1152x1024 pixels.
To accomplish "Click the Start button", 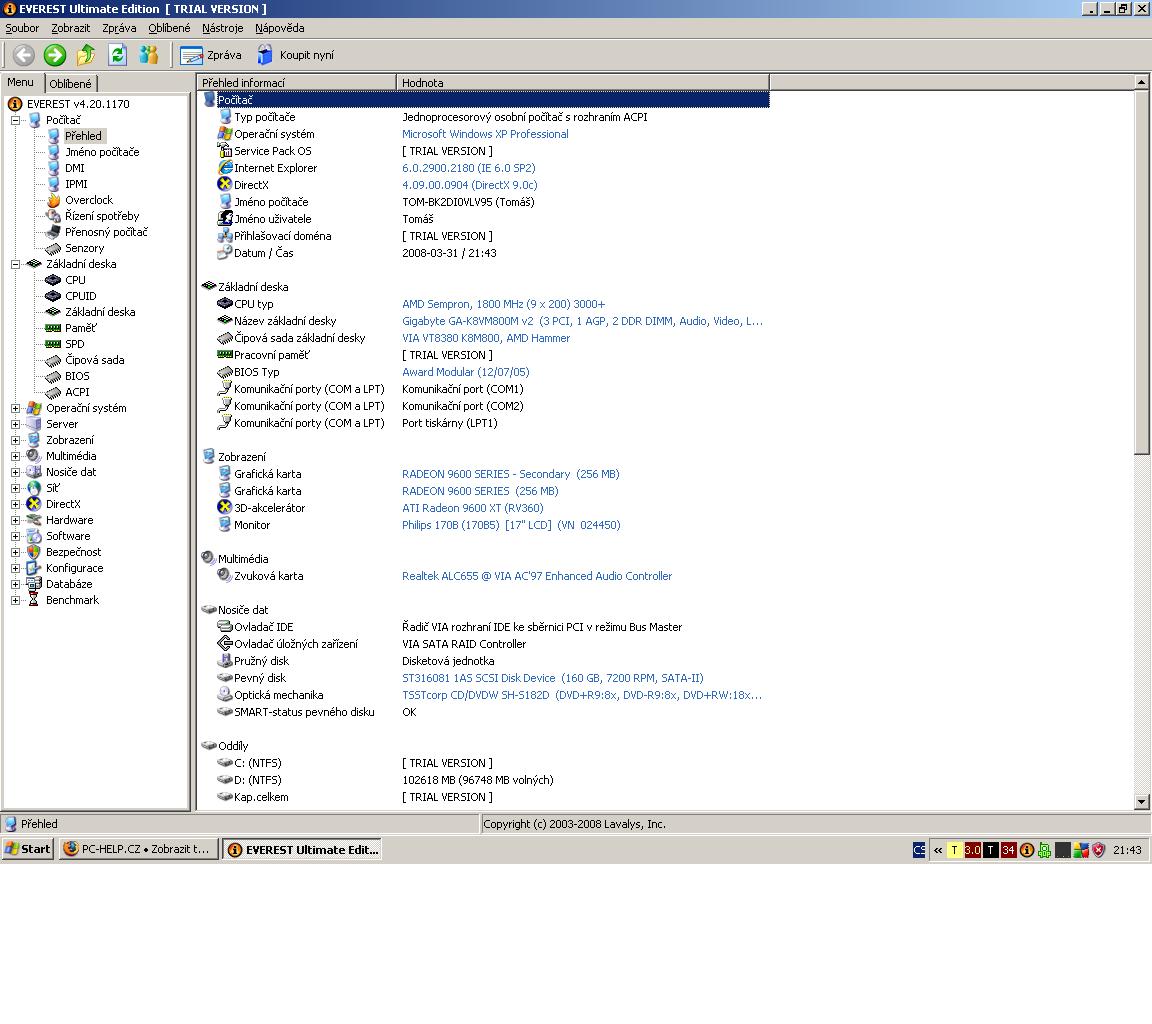I will (28, 849).
